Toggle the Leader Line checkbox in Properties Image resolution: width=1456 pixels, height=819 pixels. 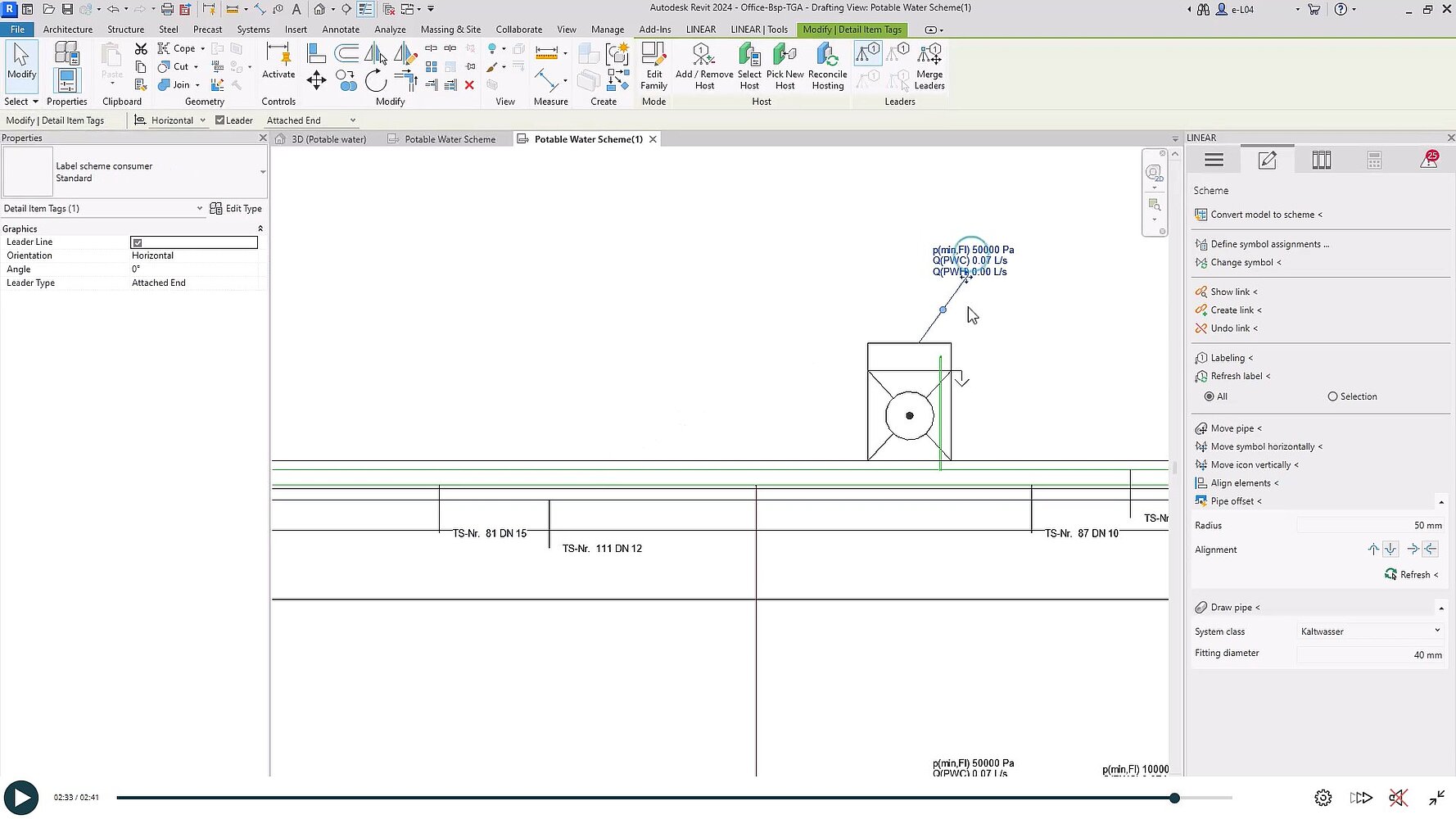(138, 242)
